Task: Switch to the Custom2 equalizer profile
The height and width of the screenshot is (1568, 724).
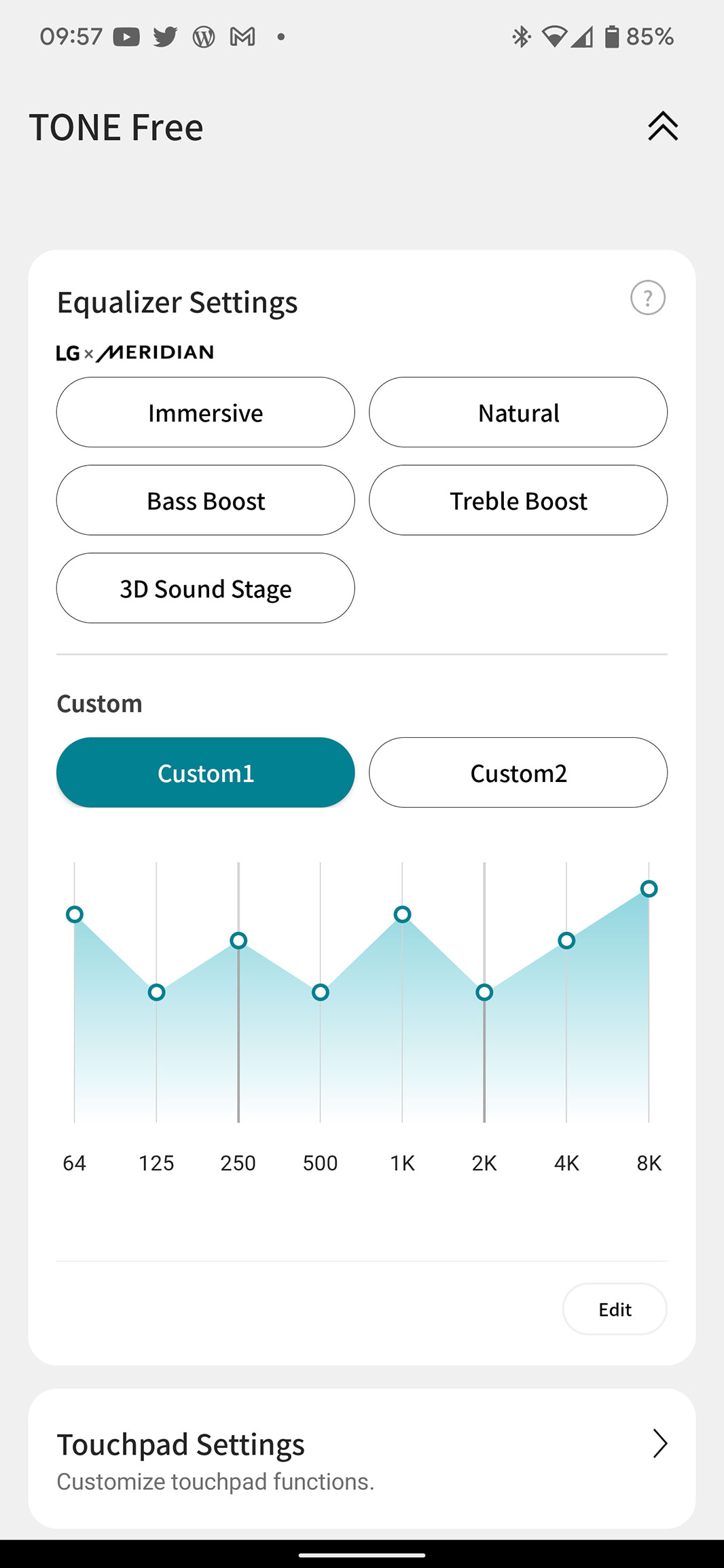Action: coord(518,772)
